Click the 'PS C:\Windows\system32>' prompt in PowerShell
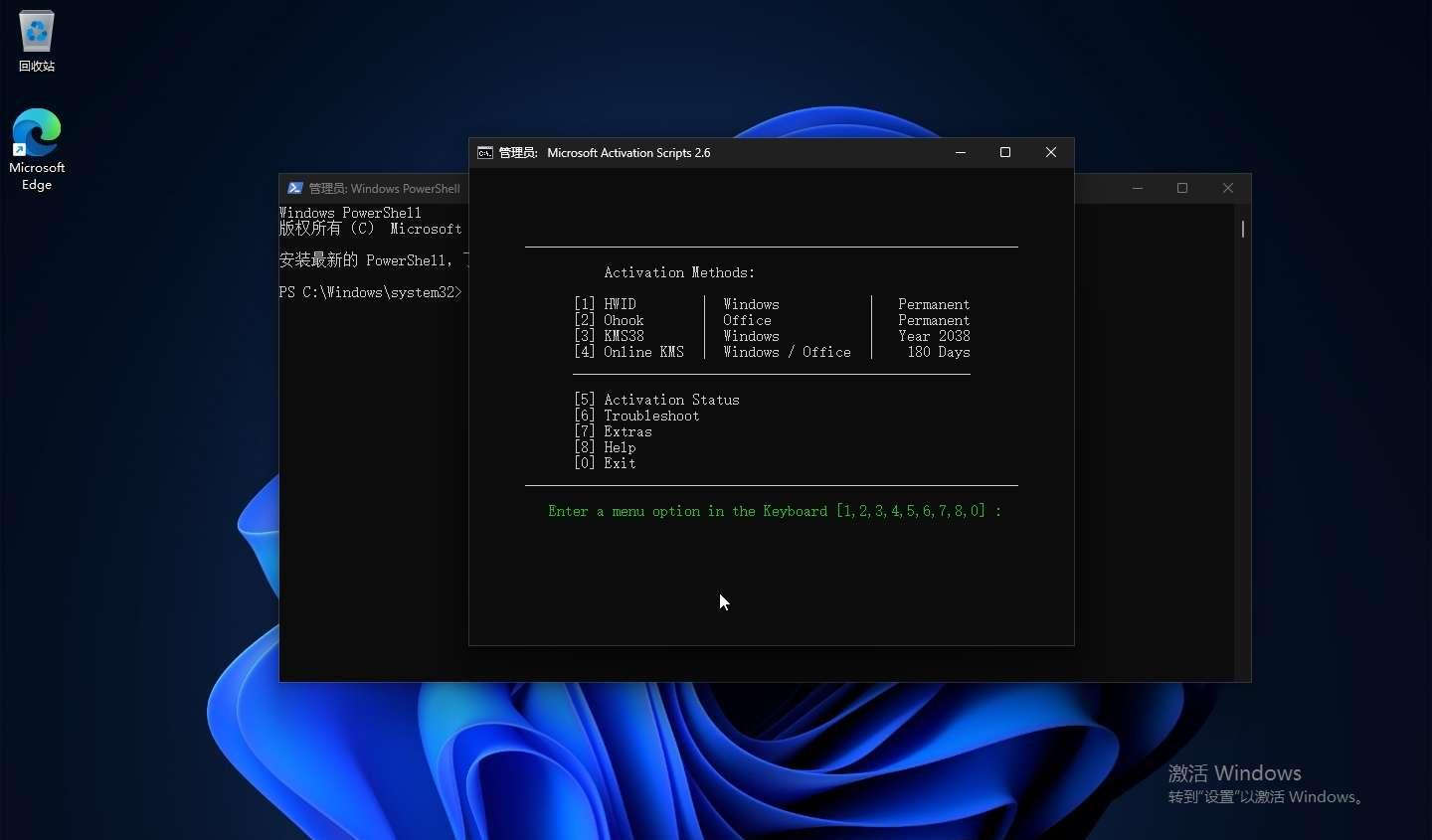The width and height of the screenshot is (1432, 840). 370,292
